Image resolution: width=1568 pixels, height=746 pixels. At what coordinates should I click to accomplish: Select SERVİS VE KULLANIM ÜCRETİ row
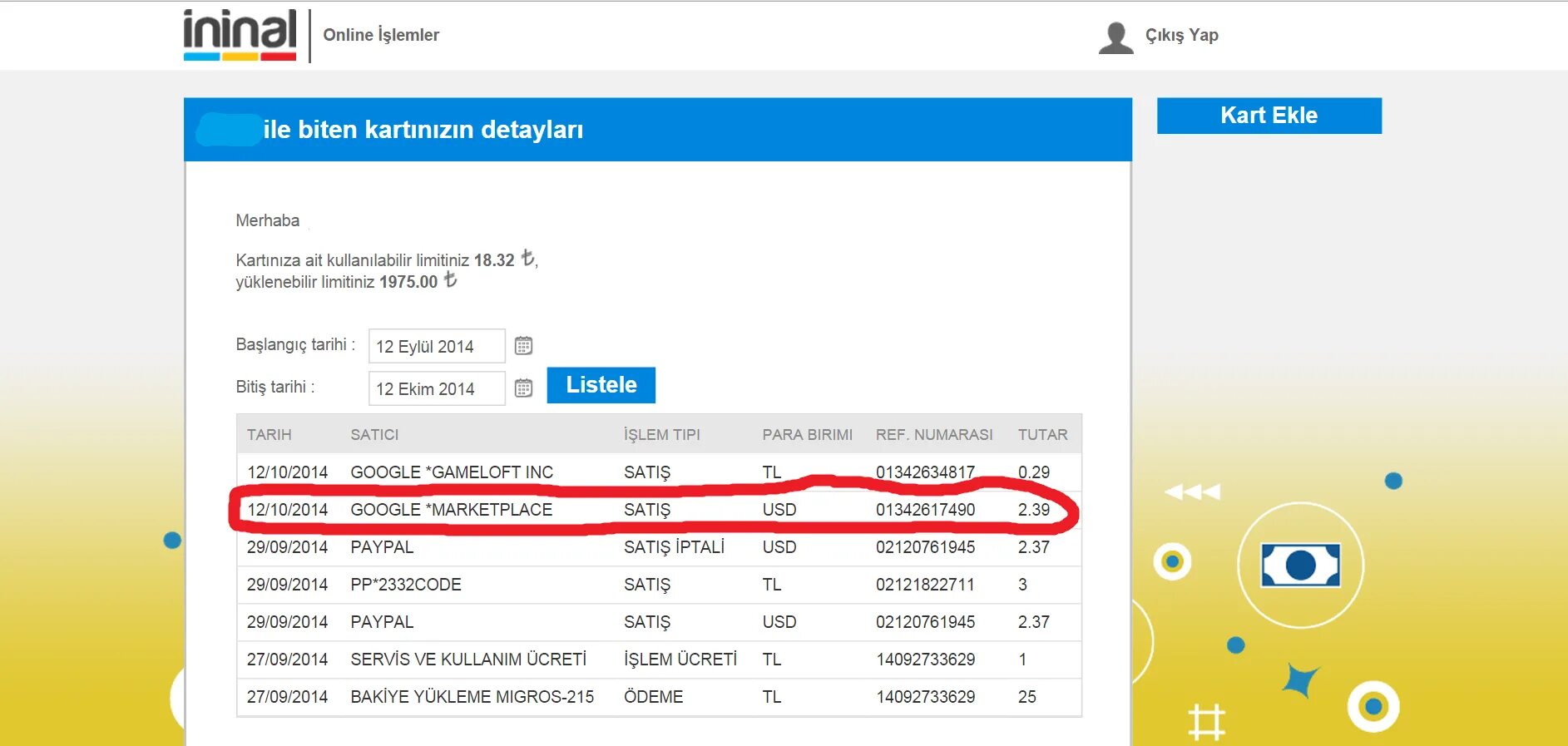coord(659,660)
